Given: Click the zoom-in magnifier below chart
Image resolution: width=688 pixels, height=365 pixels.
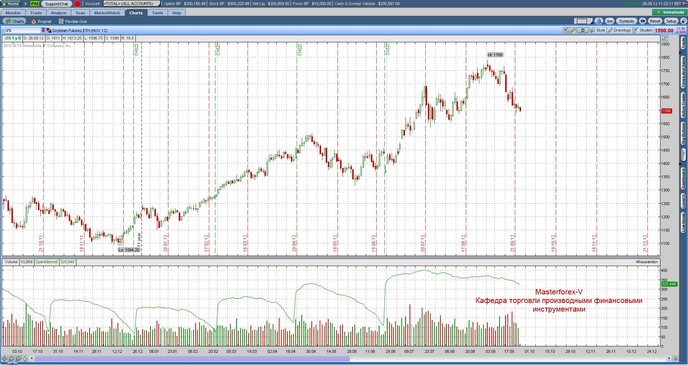Looking at the screenshot, I should [12, 359].
